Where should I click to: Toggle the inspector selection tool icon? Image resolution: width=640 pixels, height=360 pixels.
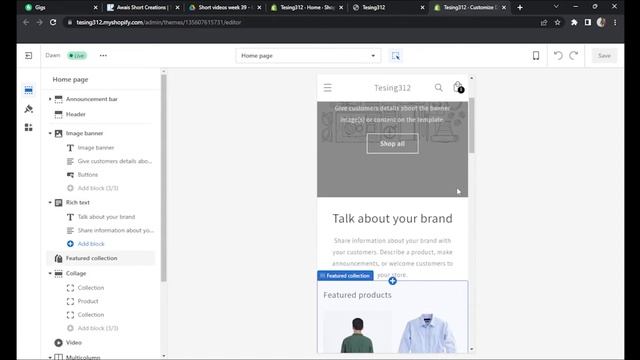(396, 56)
